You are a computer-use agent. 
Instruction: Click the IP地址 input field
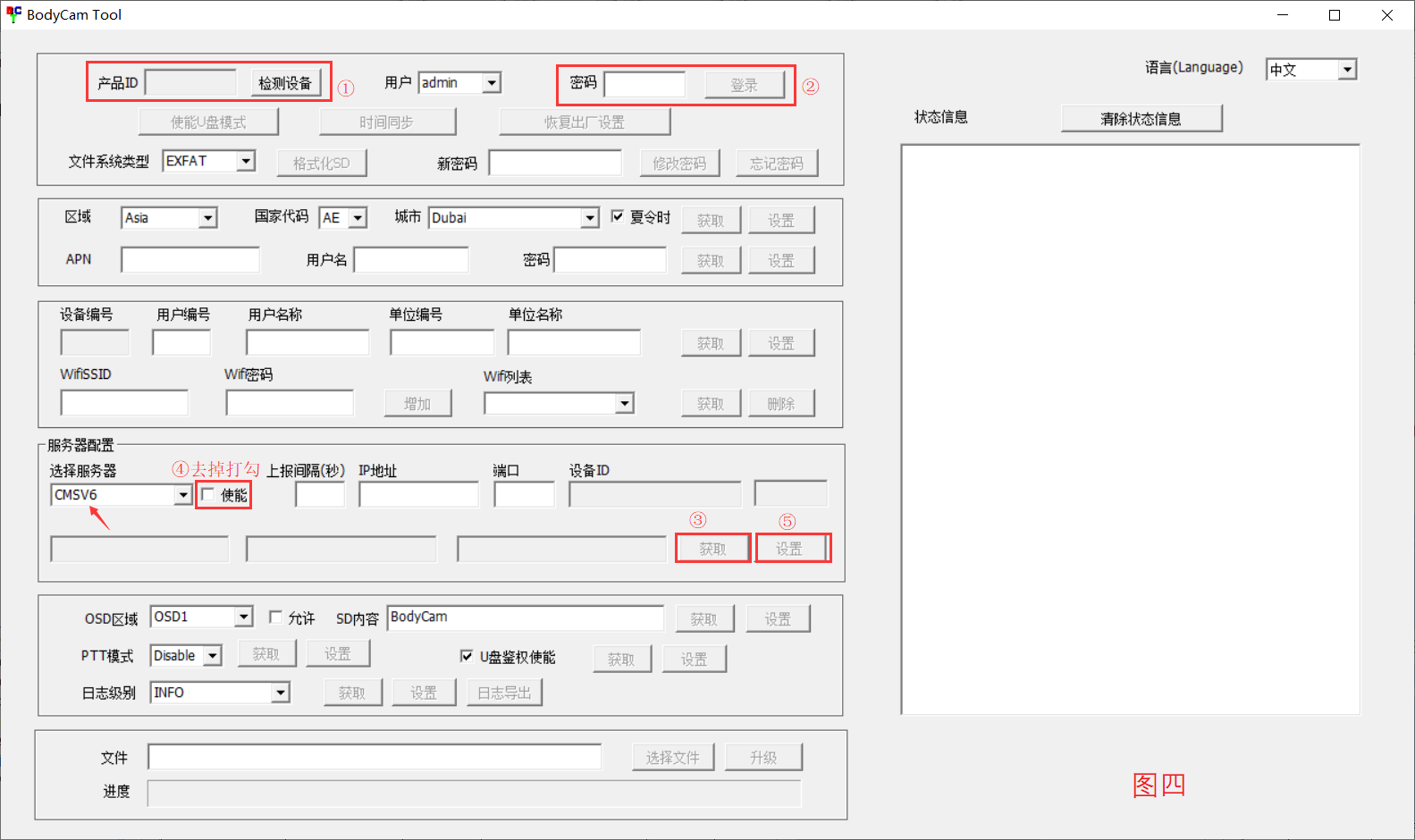point(418,495)
